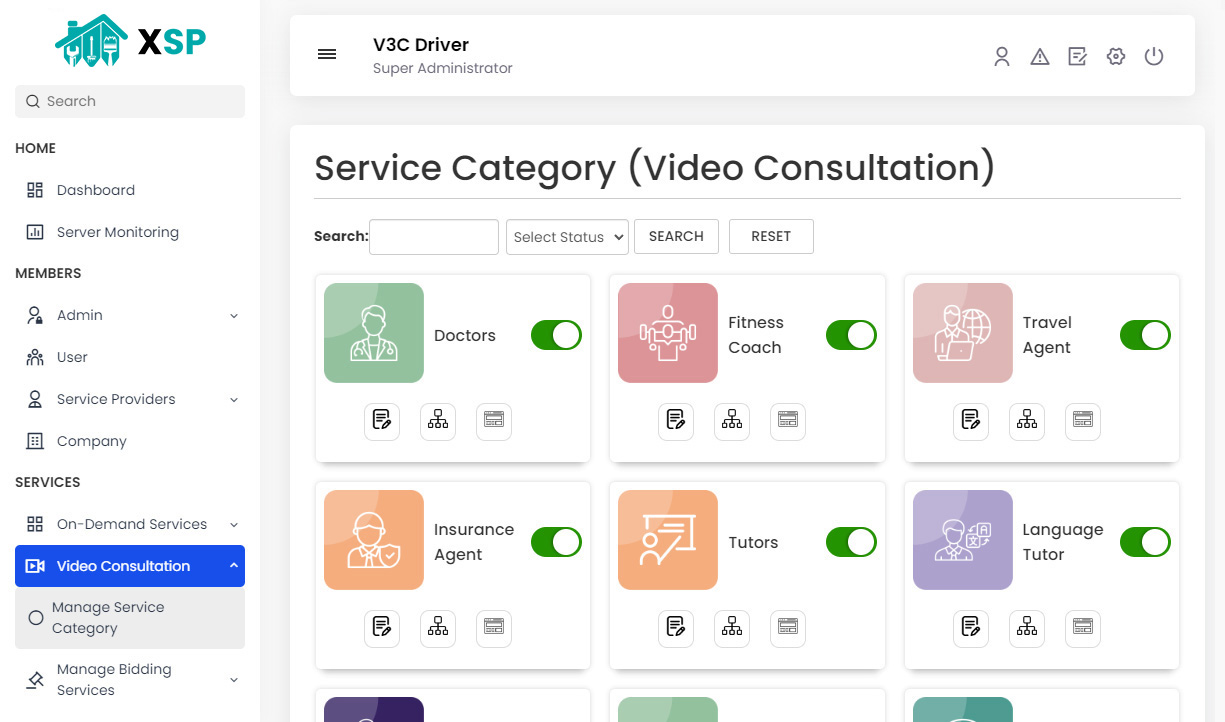This screenshot has width=1225, height=722.
Task: Click the alerts warning icon in the header
Action: (x=1040, y=56)
